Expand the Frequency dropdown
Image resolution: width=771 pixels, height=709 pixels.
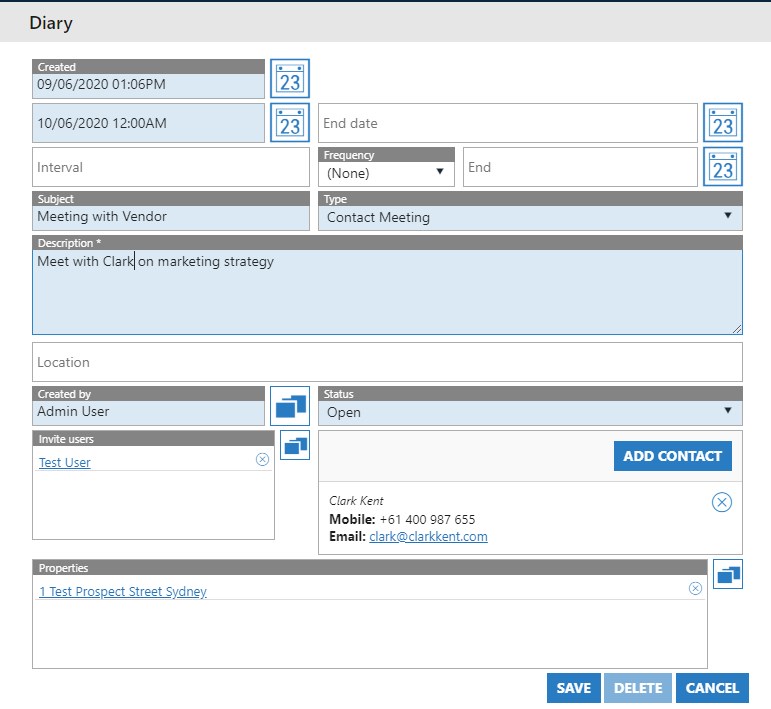386,173
